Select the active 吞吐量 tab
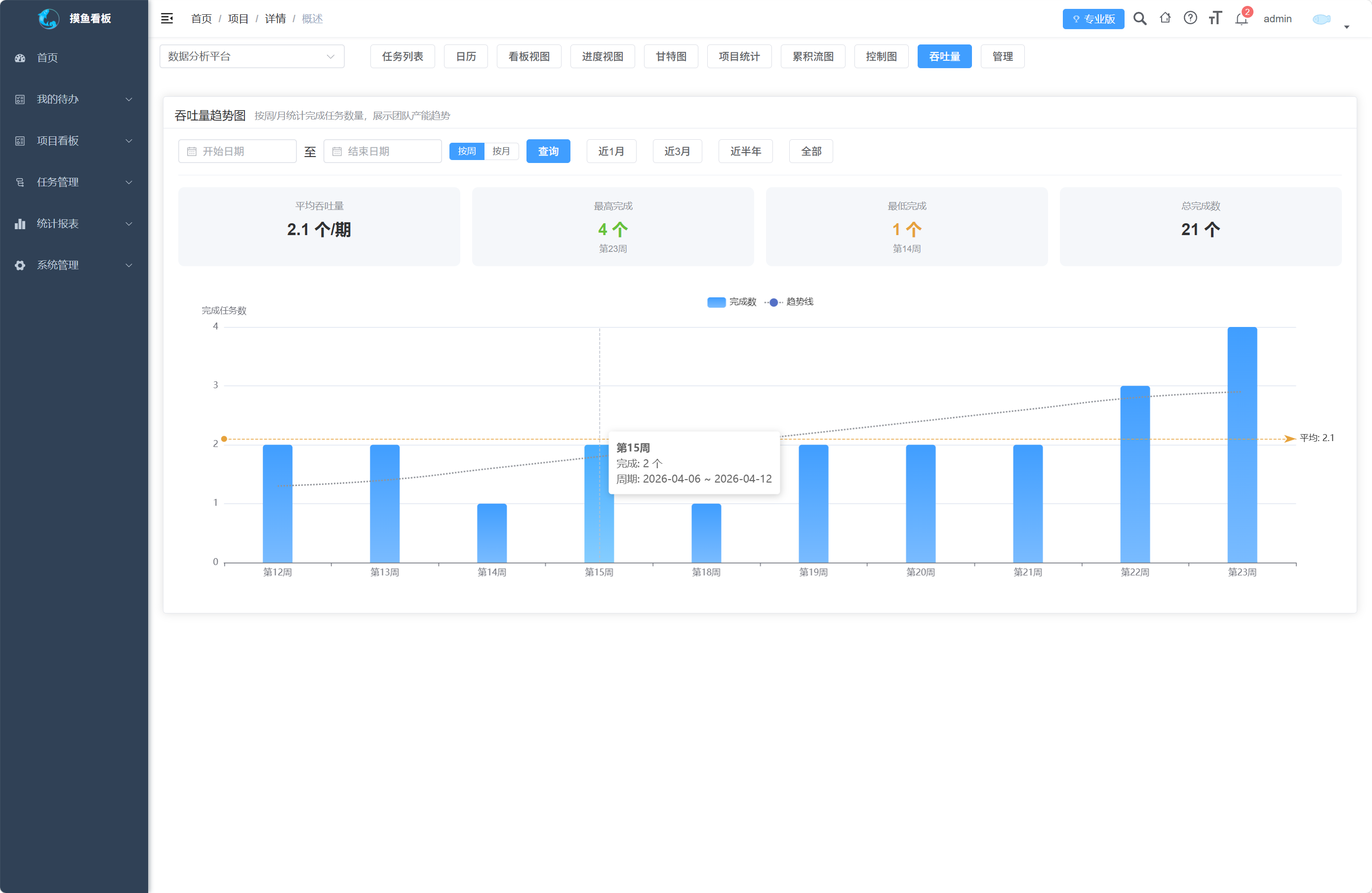 tap(944, 56)
